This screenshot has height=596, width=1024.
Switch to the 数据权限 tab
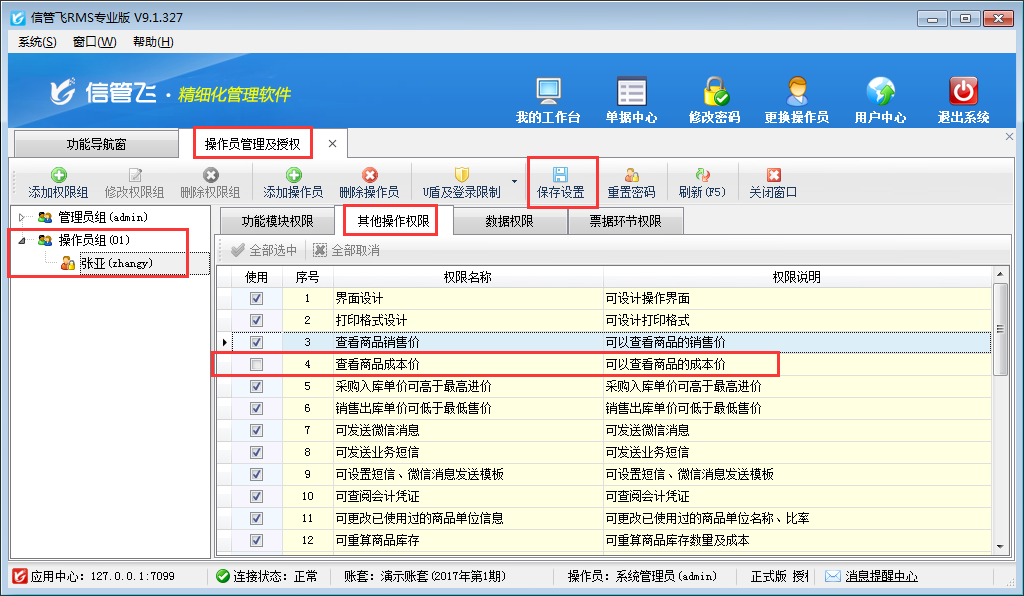pos(509,222)
